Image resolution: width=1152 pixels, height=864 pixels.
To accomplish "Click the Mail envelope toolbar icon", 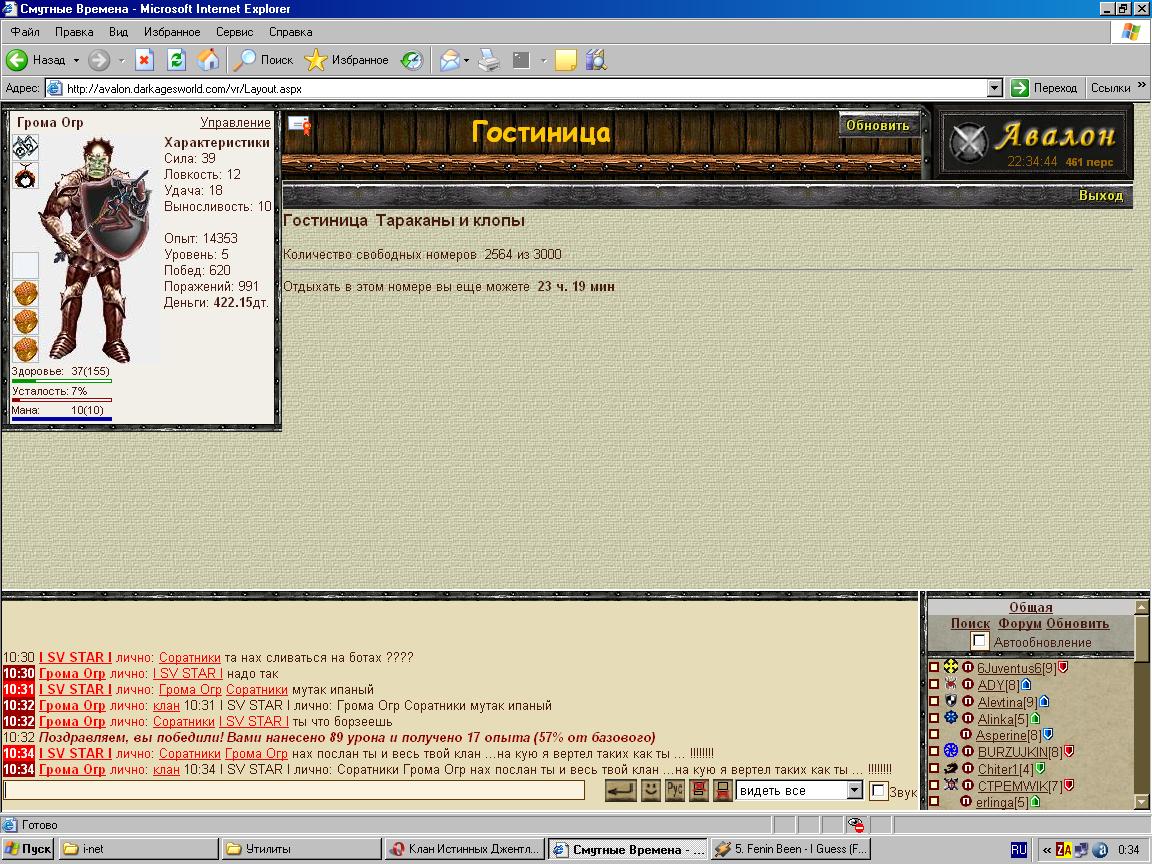I will pyautogui.click(x=450, y=60).
